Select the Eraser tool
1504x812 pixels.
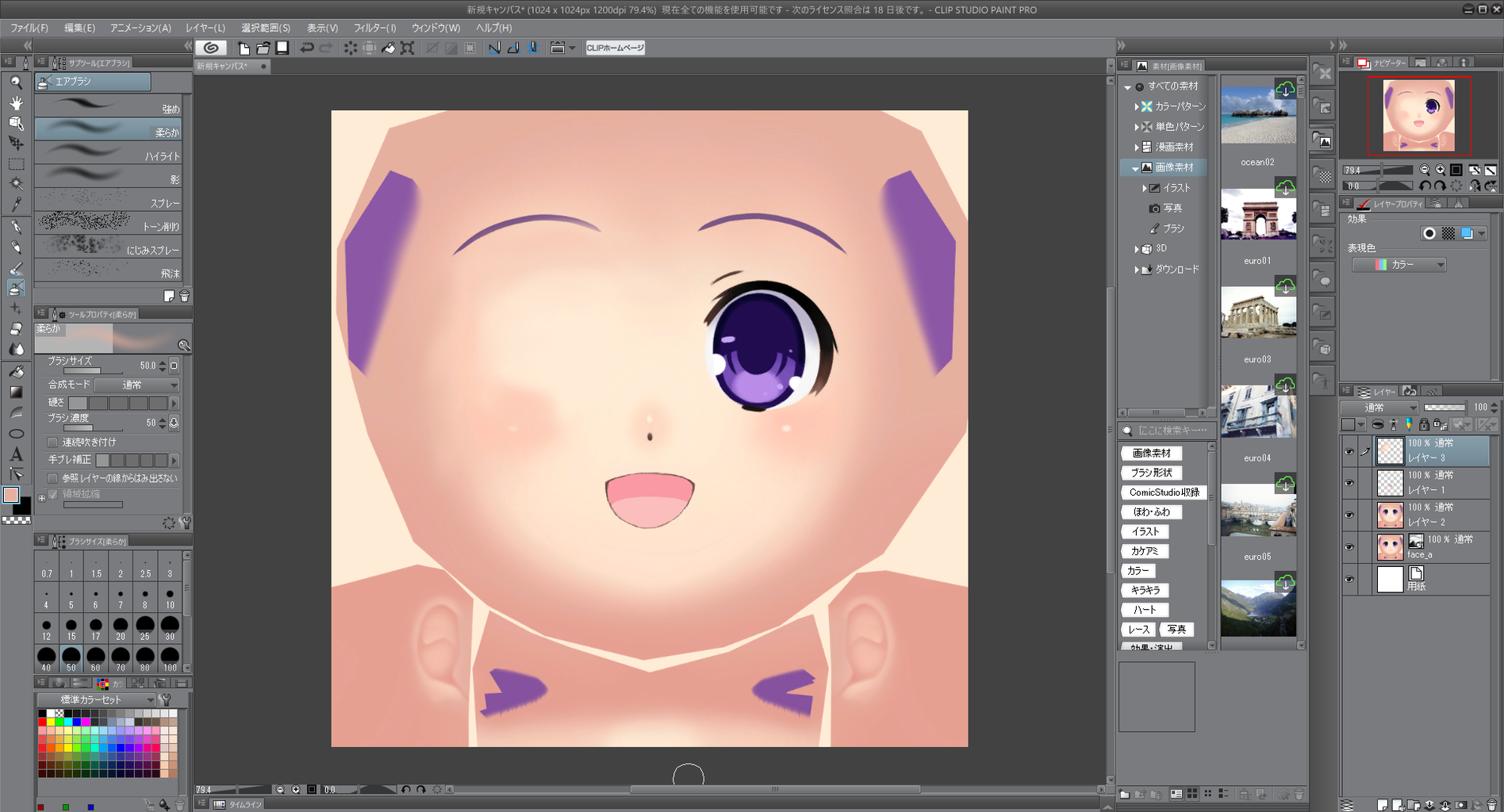(x=16, y=329)
